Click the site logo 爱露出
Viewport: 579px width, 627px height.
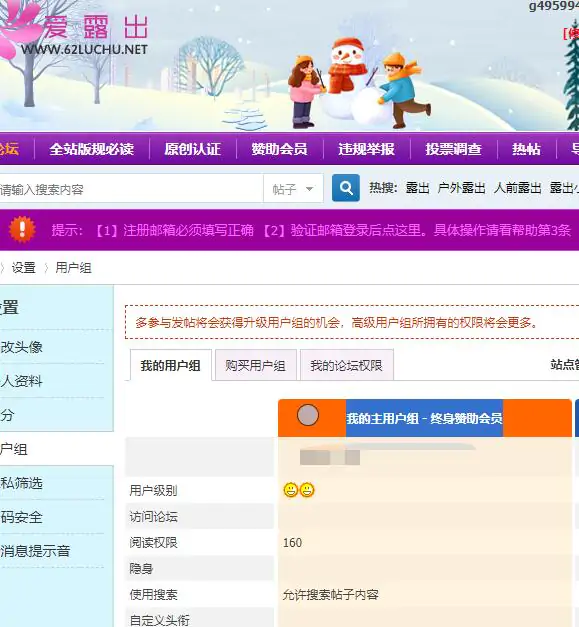(95, 27)
